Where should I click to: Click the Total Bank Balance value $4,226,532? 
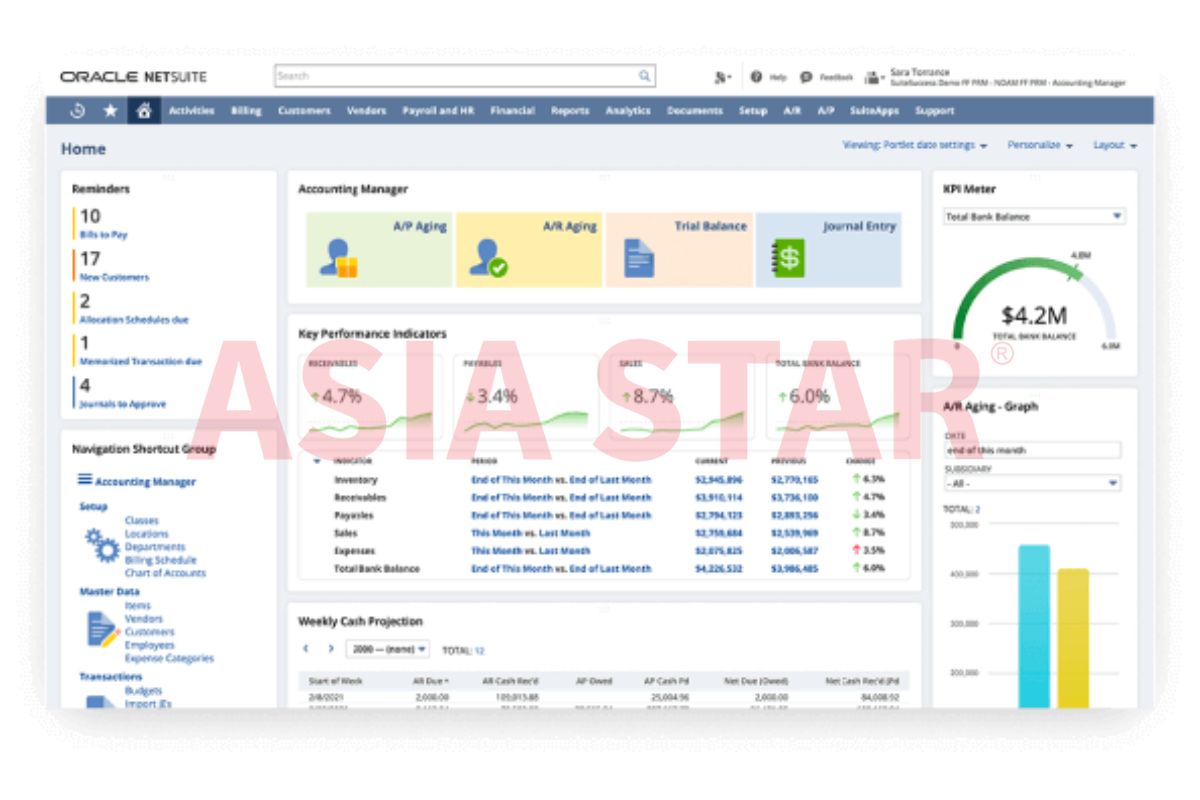[x=719, y=568]
